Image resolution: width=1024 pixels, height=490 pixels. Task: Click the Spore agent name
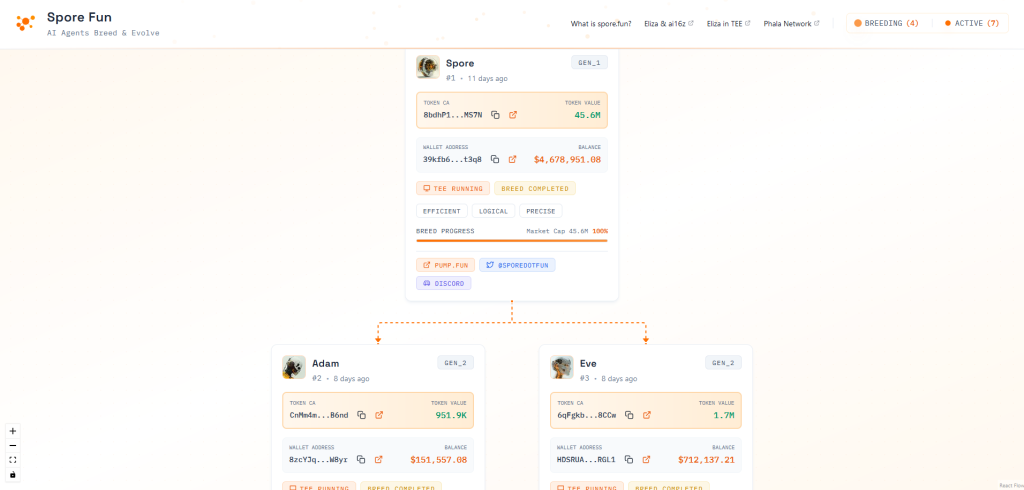click(x=460, y=63)
